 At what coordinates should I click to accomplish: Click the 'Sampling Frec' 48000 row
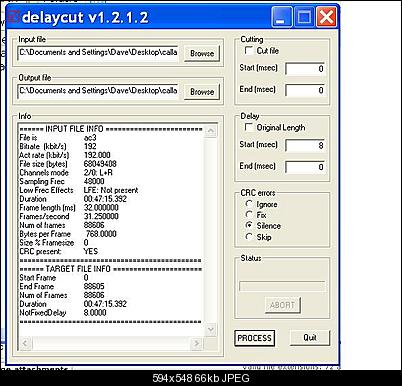pyautogui.click(x=62, y=181)
